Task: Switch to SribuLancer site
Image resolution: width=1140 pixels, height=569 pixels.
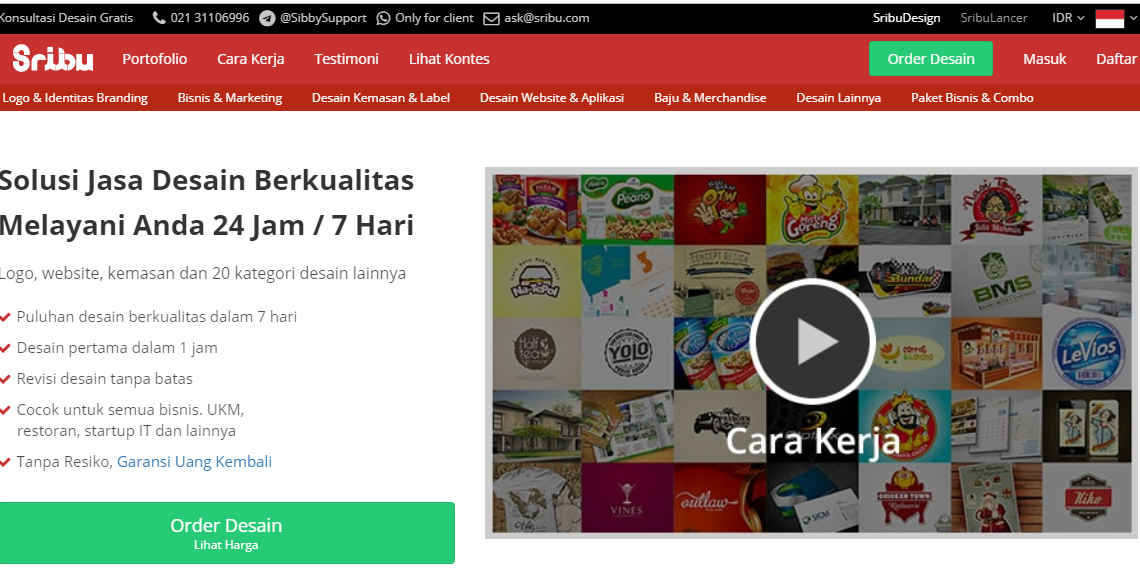Action: (994, 18)
